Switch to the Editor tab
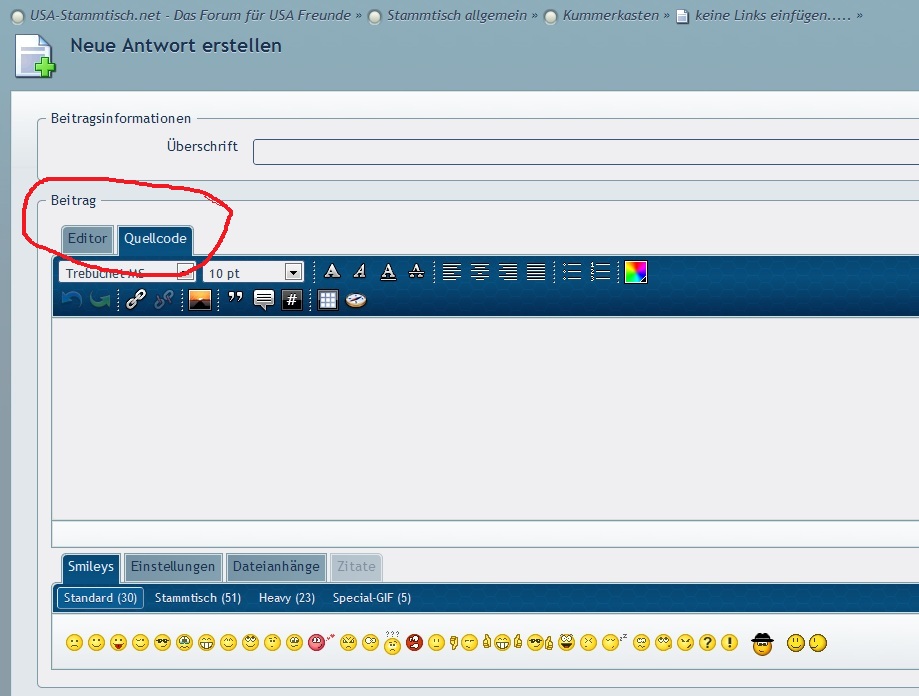The image size is (919, 696). coord(87,240)
